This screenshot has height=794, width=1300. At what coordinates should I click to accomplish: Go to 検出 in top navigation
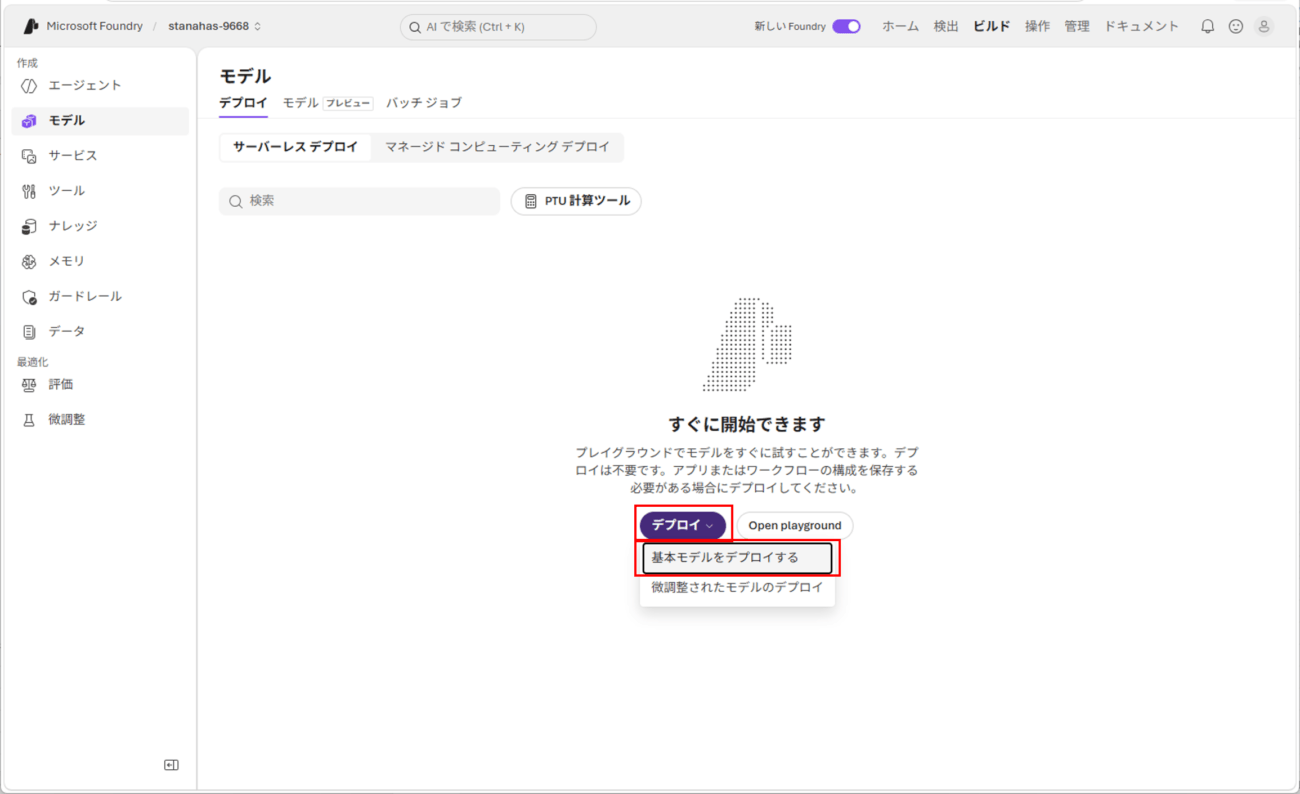point(946,27)
